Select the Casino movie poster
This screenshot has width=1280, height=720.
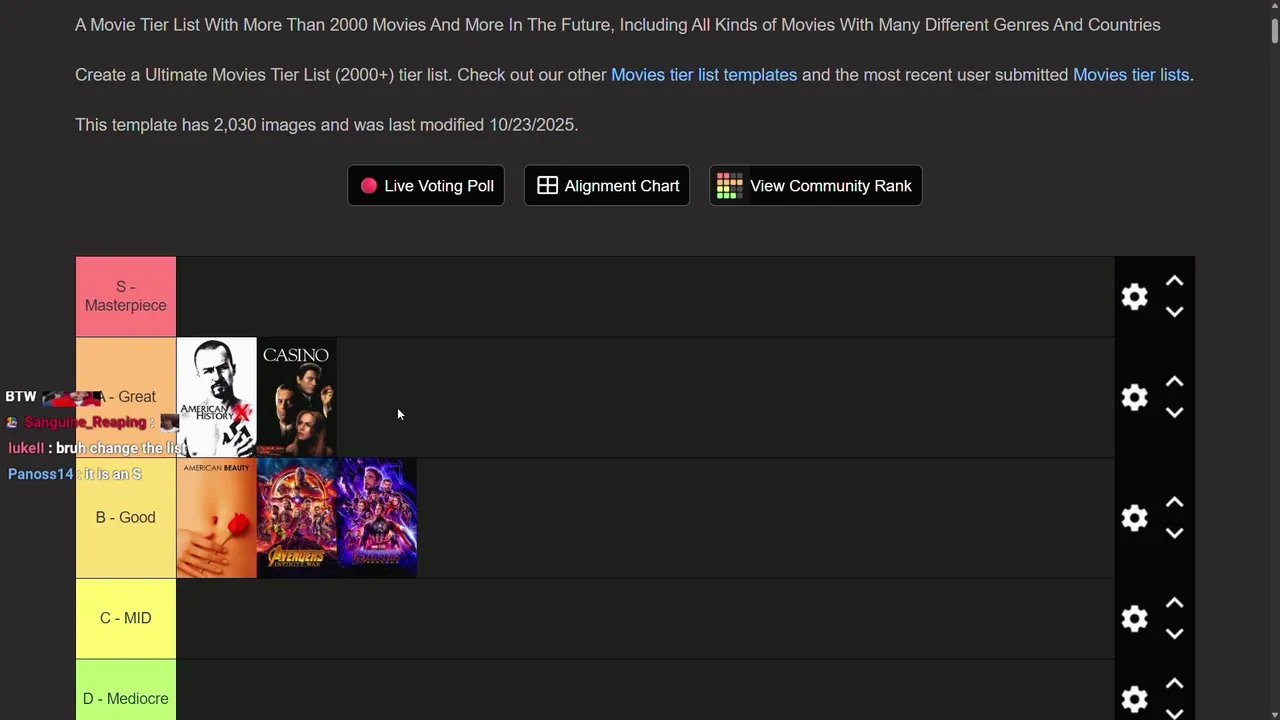[x=296, y=398]
